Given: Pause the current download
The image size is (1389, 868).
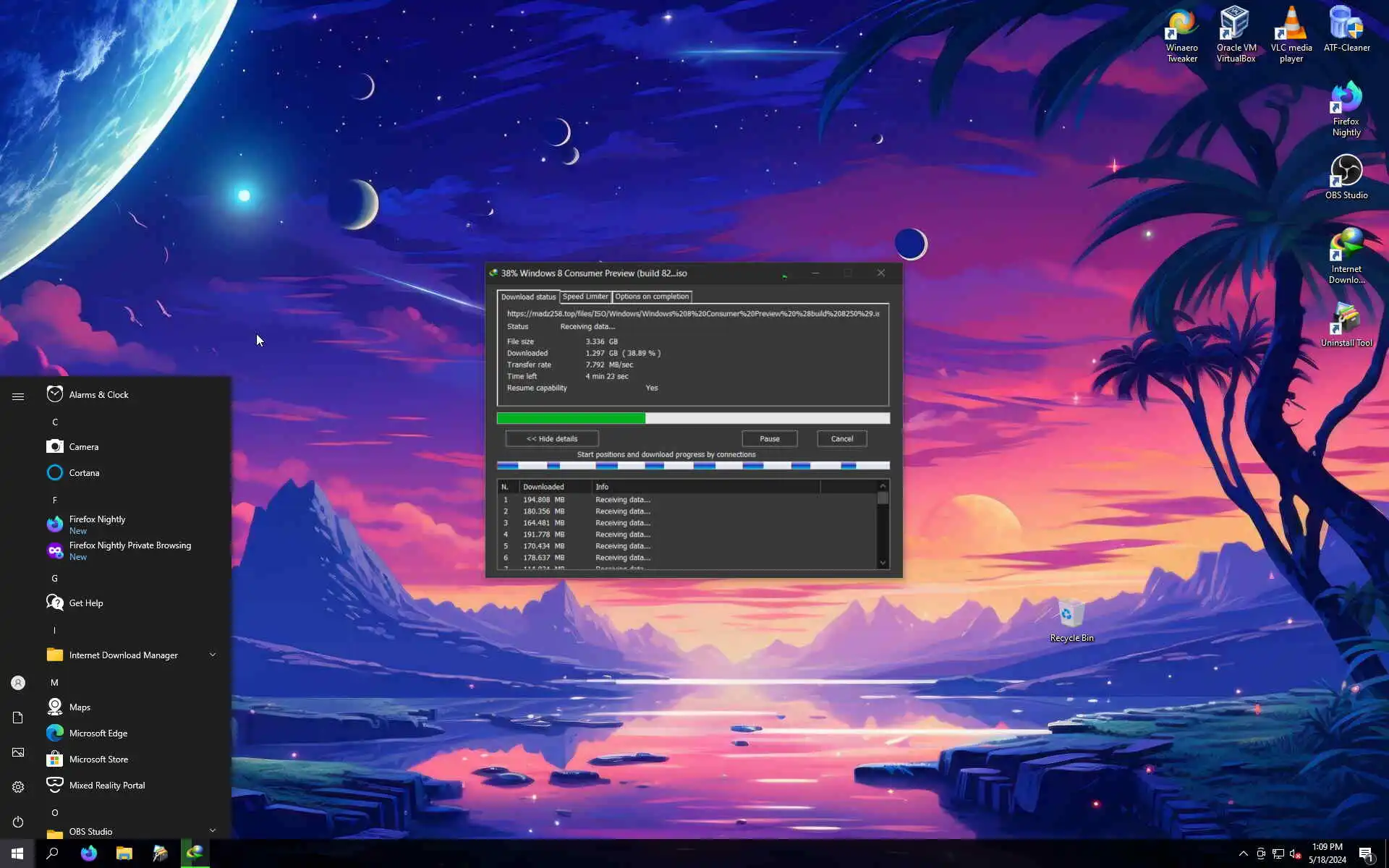Looking at the screenshot, I should (769, 438).
